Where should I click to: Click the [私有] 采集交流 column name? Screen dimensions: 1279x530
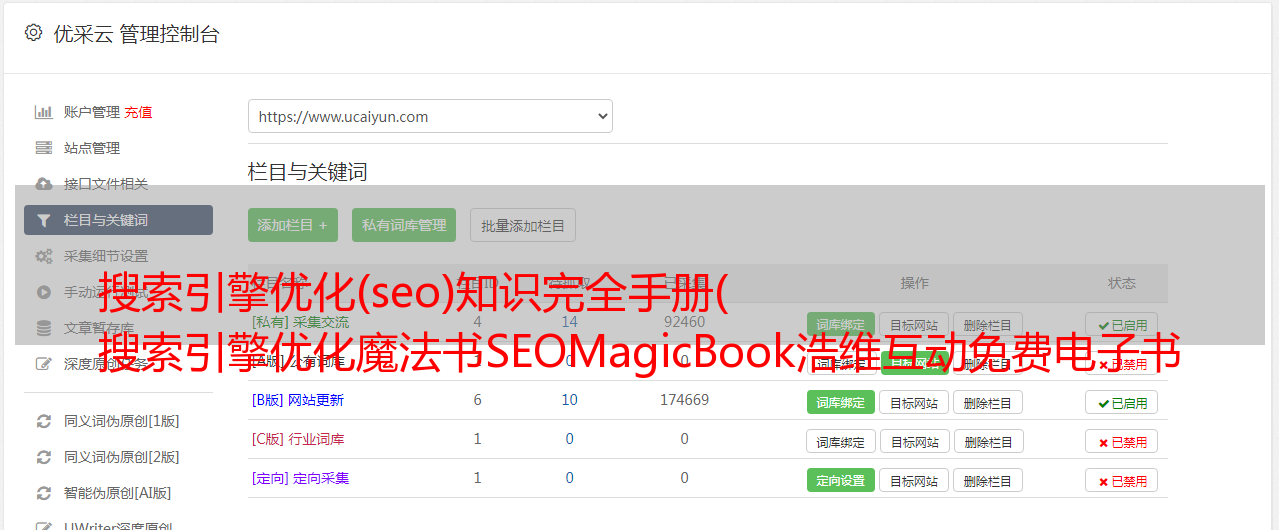pyautogui.click(x=300, y=322)
